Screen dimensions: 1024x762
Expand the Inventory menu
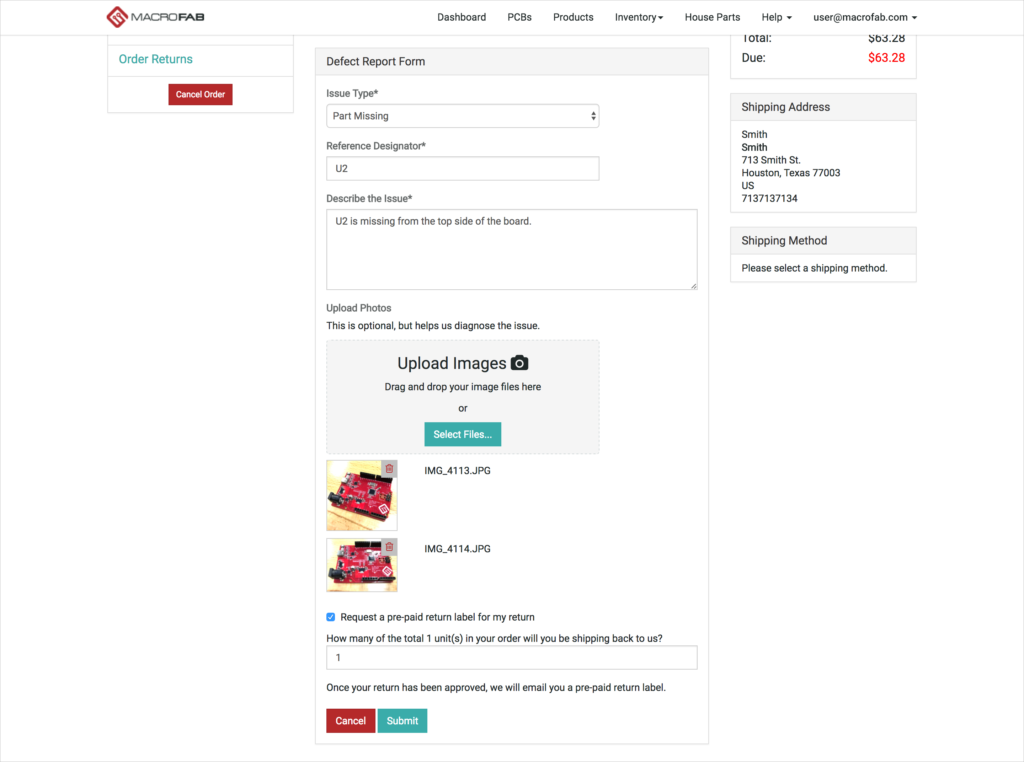[638, 17]
